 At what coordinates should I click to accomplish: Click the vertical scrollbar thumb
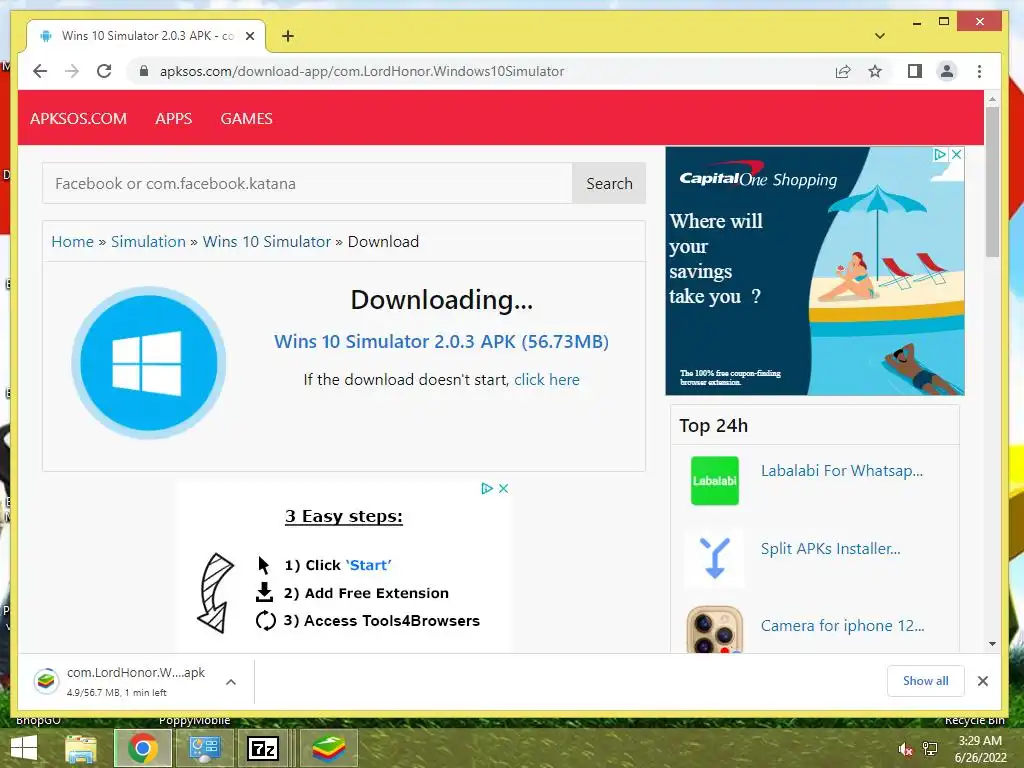992,182
